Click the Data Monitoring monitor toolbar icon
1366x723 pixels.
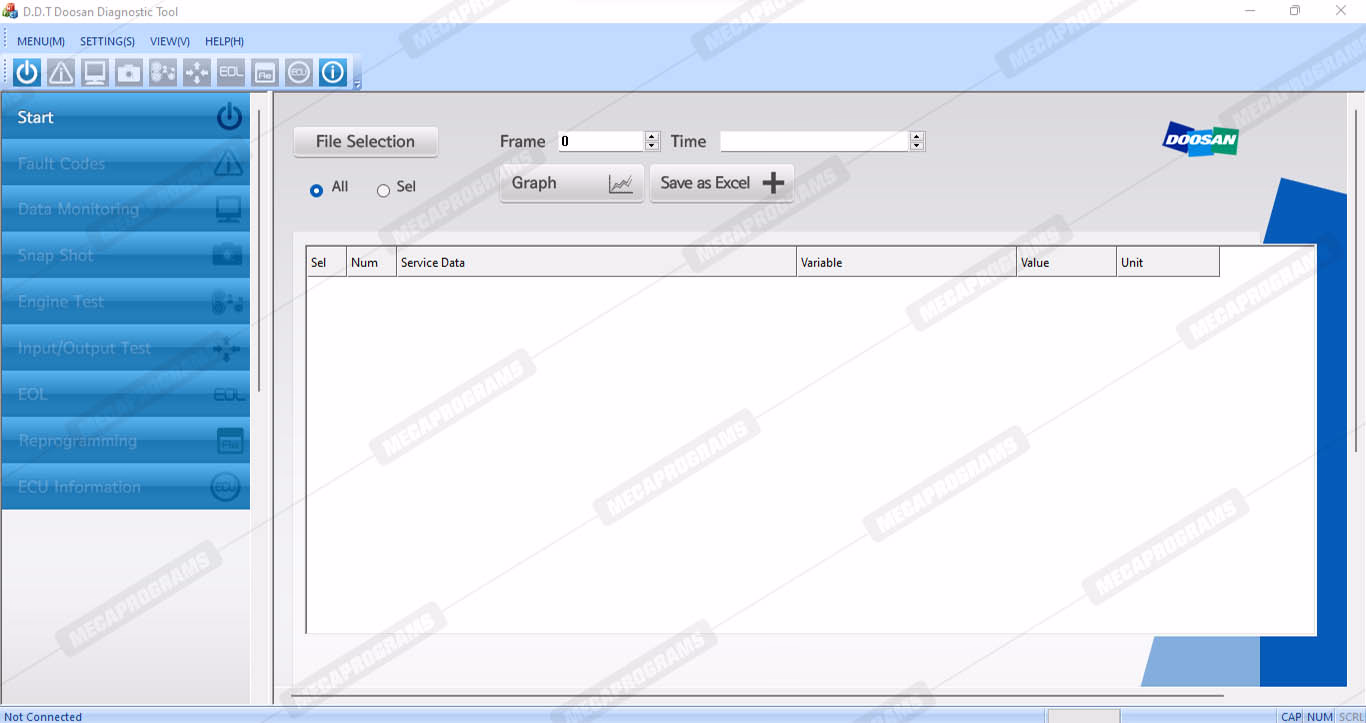click(95, 72)
